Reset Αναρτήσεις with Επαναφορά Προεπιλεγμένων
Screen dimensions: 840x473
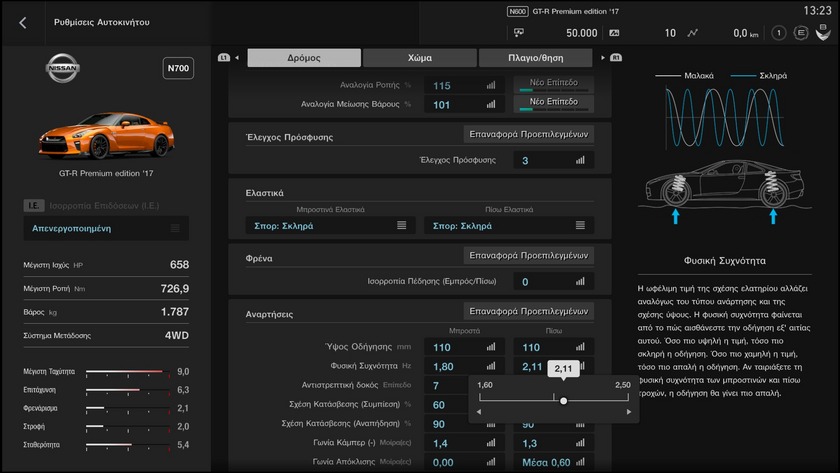click(528, 312)
